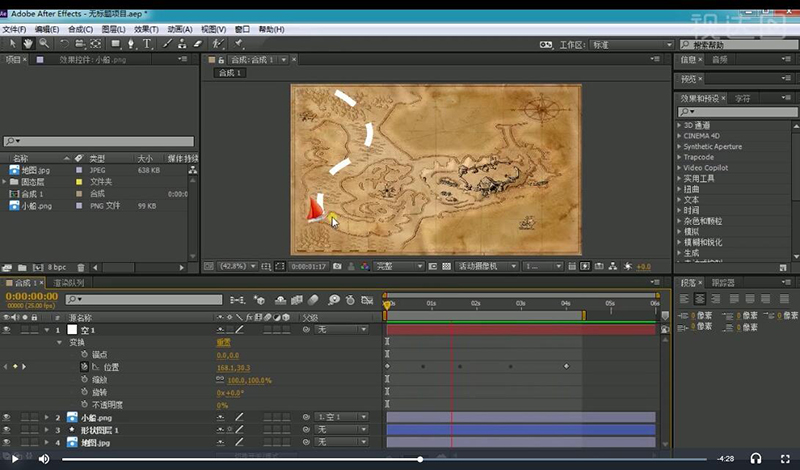The width and height of the screenshot is (800, 470).
Task: Click the 重置 reset link for transform
Action: click(x=224, y=342)
